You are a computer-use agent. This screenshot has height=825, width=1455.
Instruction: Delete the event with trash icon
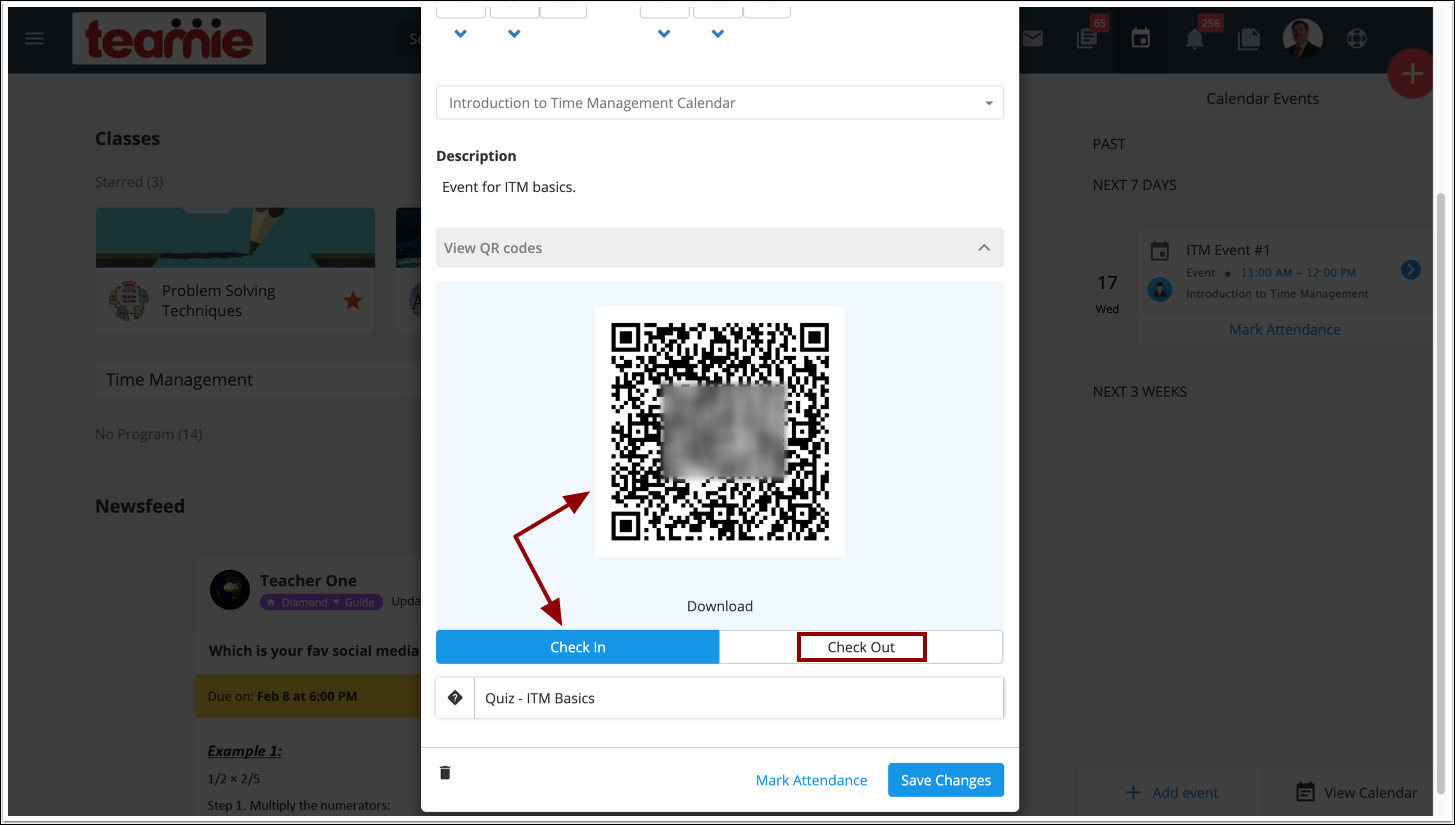coord(446,772)
